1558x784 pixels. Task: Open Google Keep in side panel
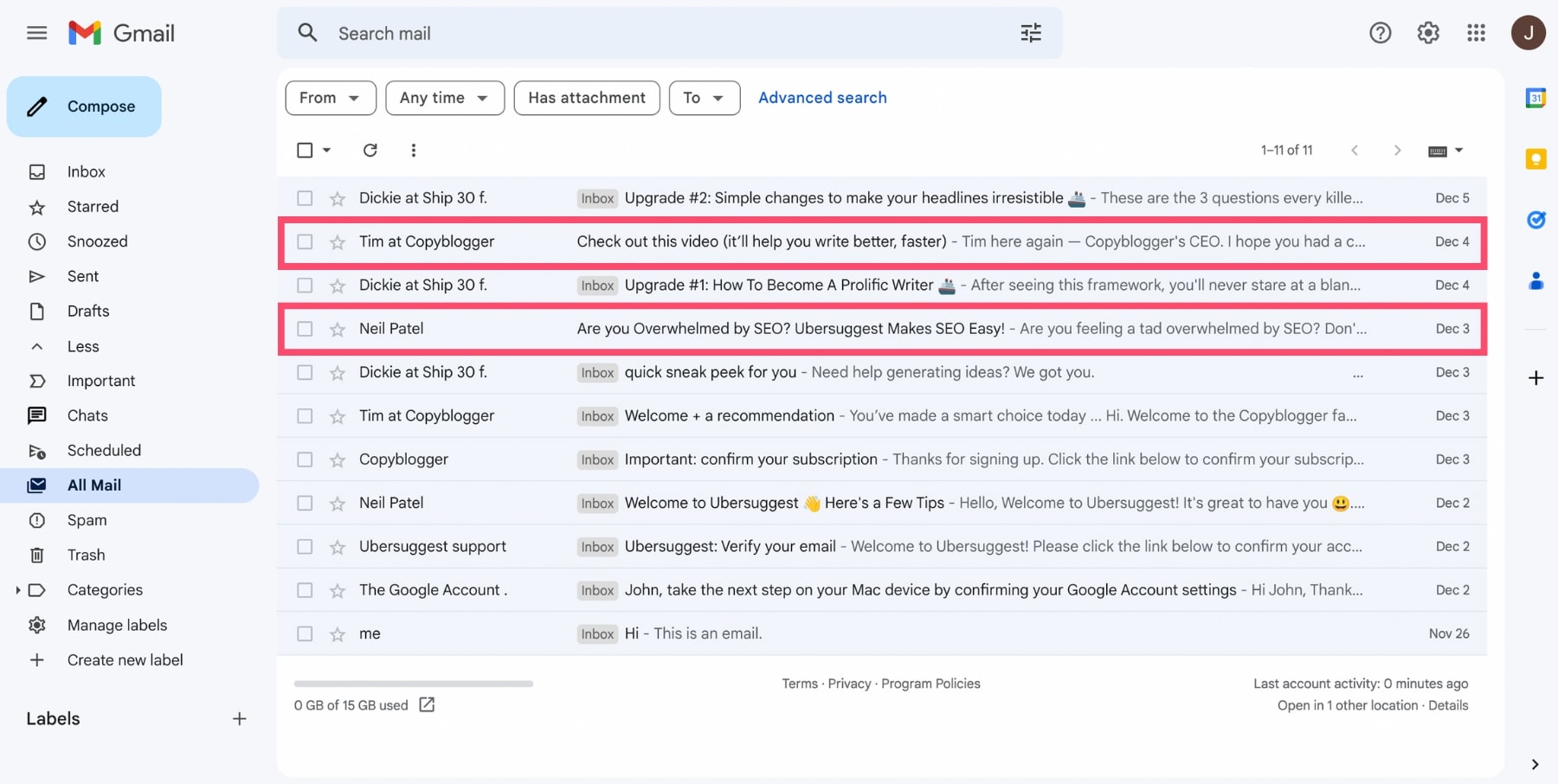coord(1535,159)
